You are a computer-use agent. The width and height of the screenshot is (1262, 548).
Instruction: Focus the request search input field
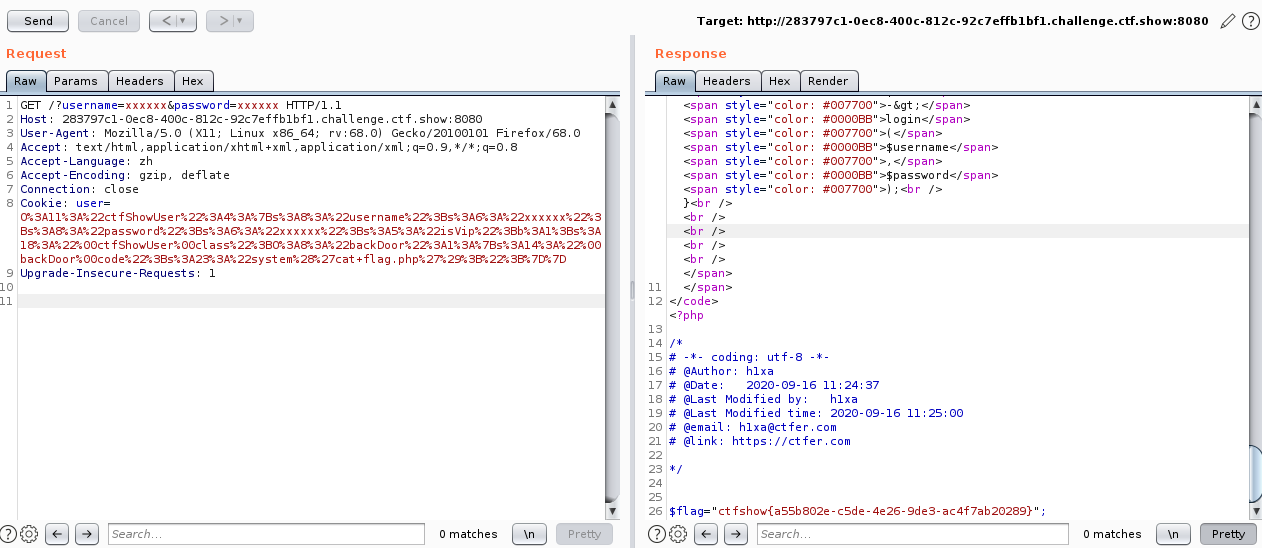point(266,534)
